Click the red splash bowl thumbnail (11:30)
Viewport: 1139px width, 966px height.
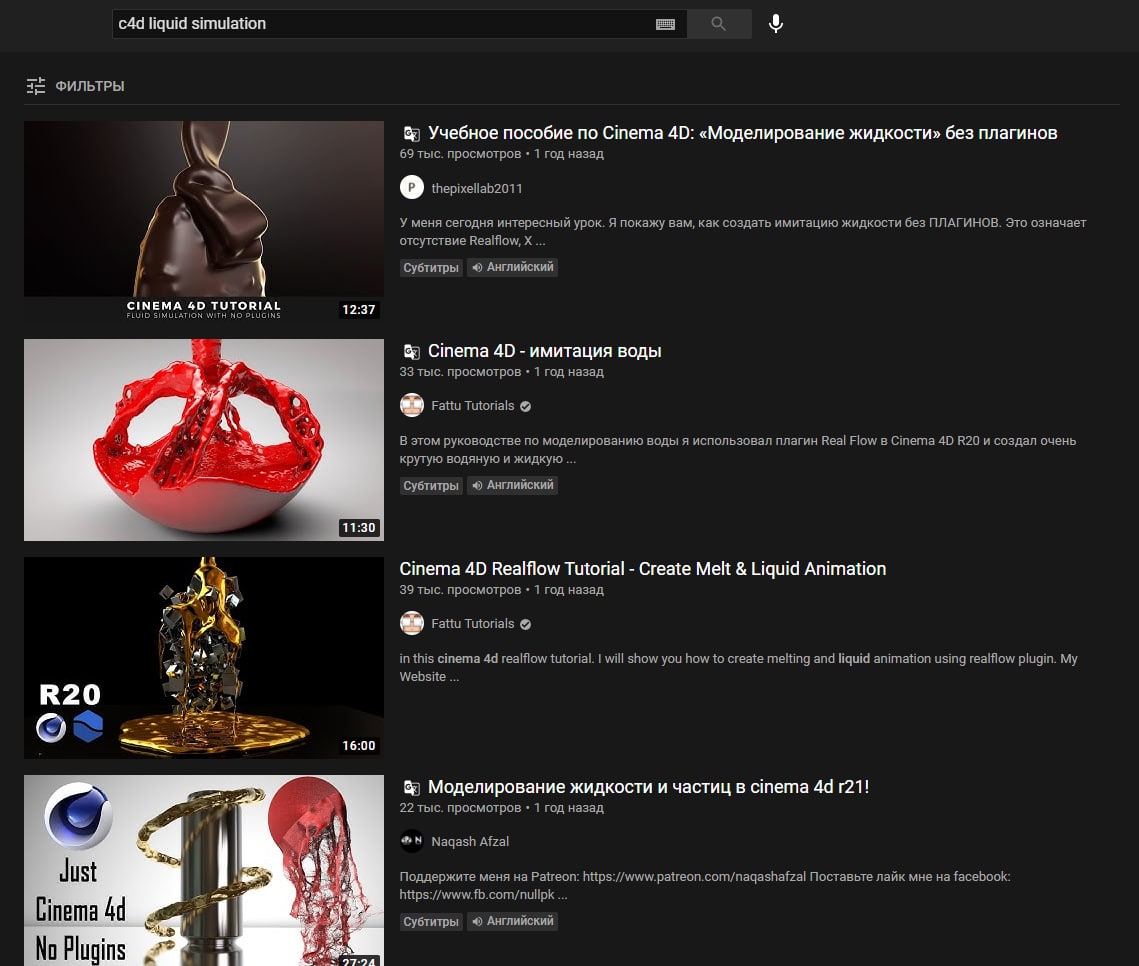click(203, 439)
